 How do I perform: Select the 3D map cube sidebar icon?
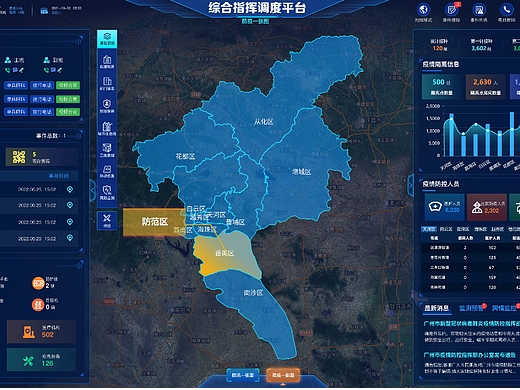[x=107, y=150]
